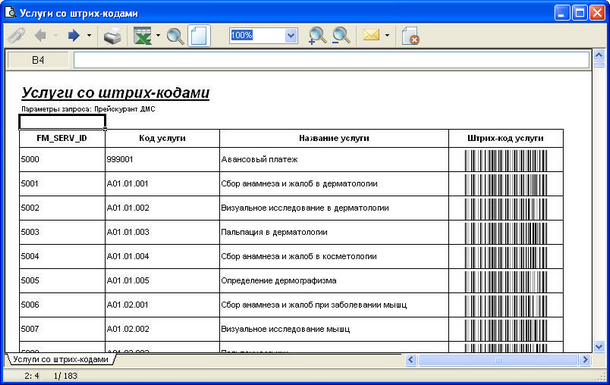The image size is (610, 385).
Task: Click the Параметры запроса: Прейскурант ДМС line
Action: pos(88,109)
